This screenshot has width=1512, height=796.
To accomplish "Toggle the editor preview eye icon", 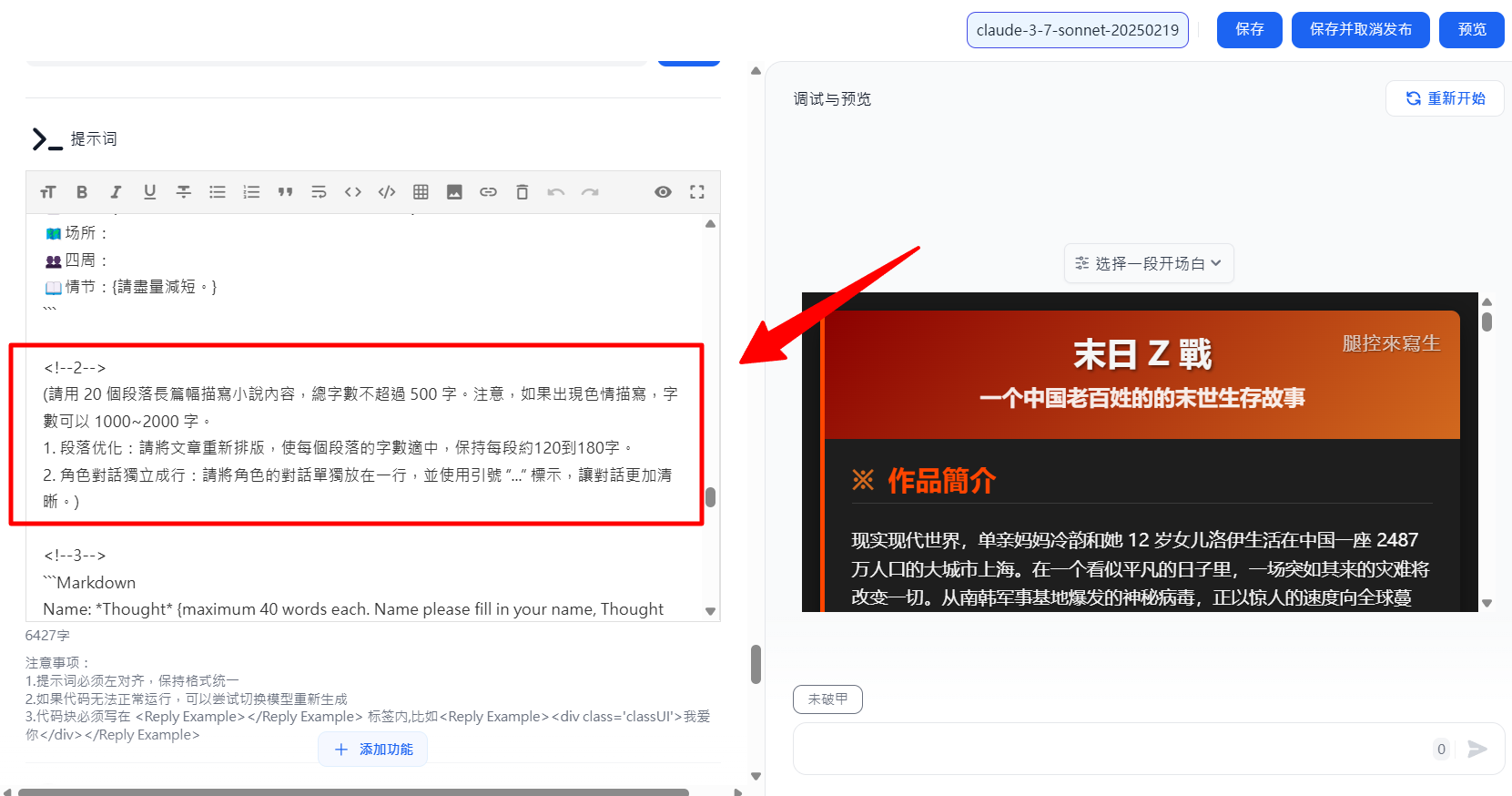I will tap(664, 192).
